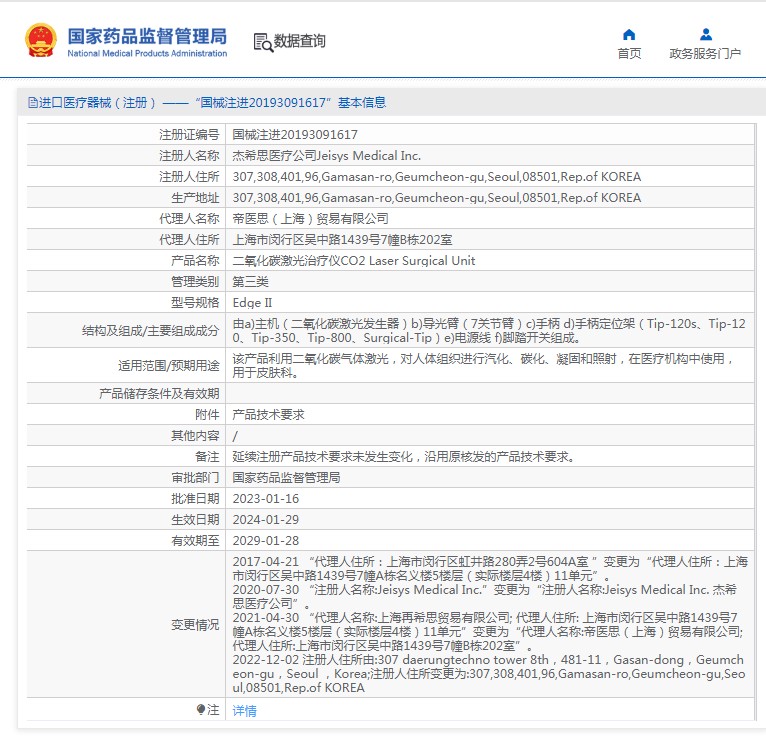Open the 数据查询 search icon
Viewport: 766px width, 740px height.
tap(263, 42)
